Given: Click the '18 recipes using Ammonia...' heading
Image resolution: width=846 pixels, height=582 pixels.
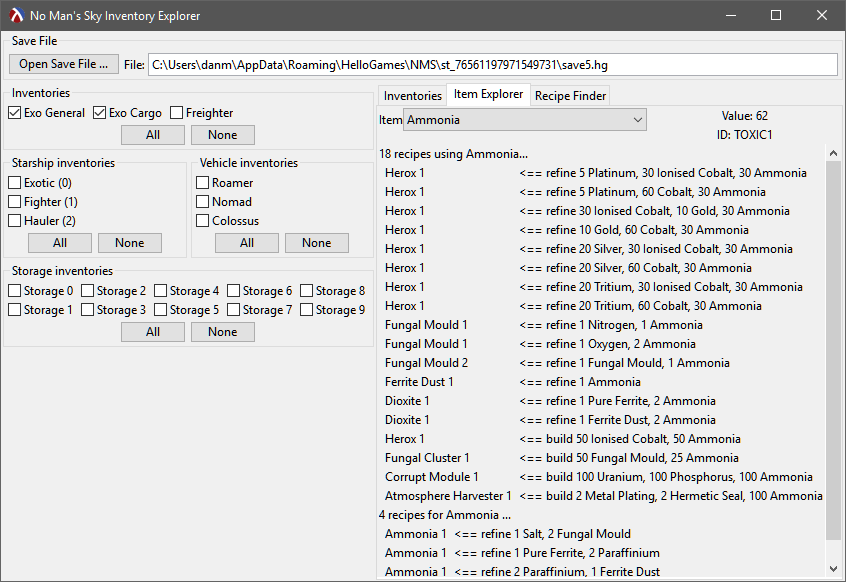Looking at the screenshot, I should point(453,154).
